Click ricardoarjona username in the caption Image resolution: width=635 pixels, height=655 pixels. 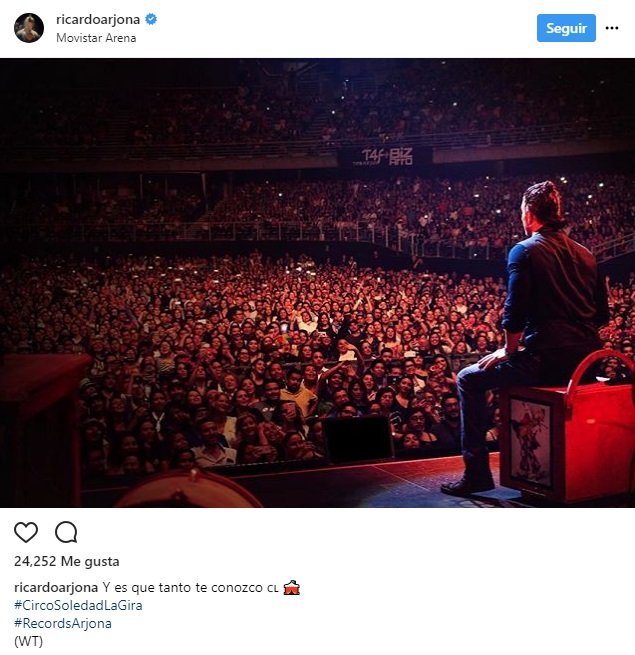(x=56, y=588)
